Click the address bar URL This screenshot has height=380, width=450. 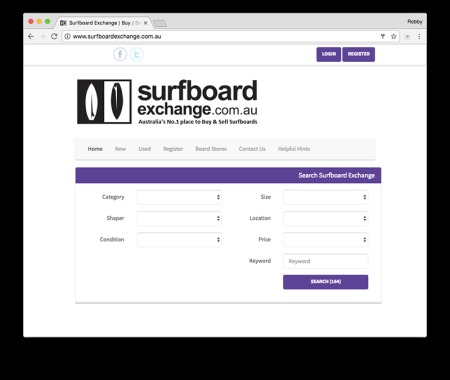tap(117, 36)
